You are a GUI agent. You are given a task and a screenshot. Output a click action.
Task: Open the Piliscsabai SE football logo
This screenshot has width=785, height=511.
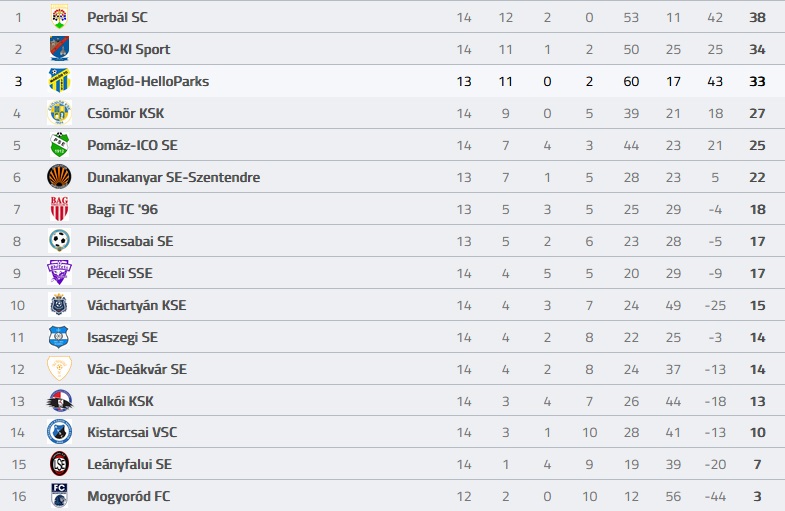tap(59, 241)
